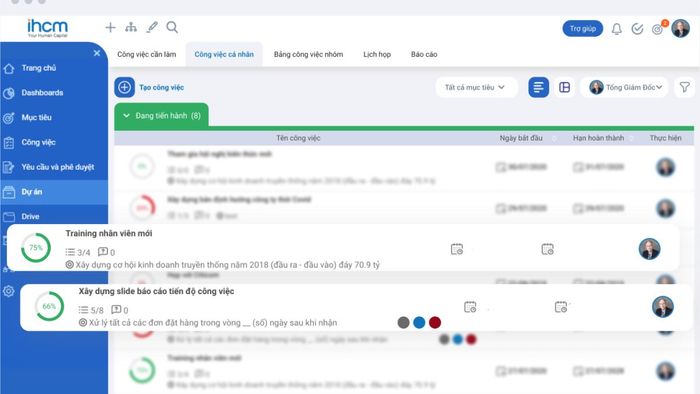Select the blue color dot
This screenshot has height=394, width=700.
point(419,323)
